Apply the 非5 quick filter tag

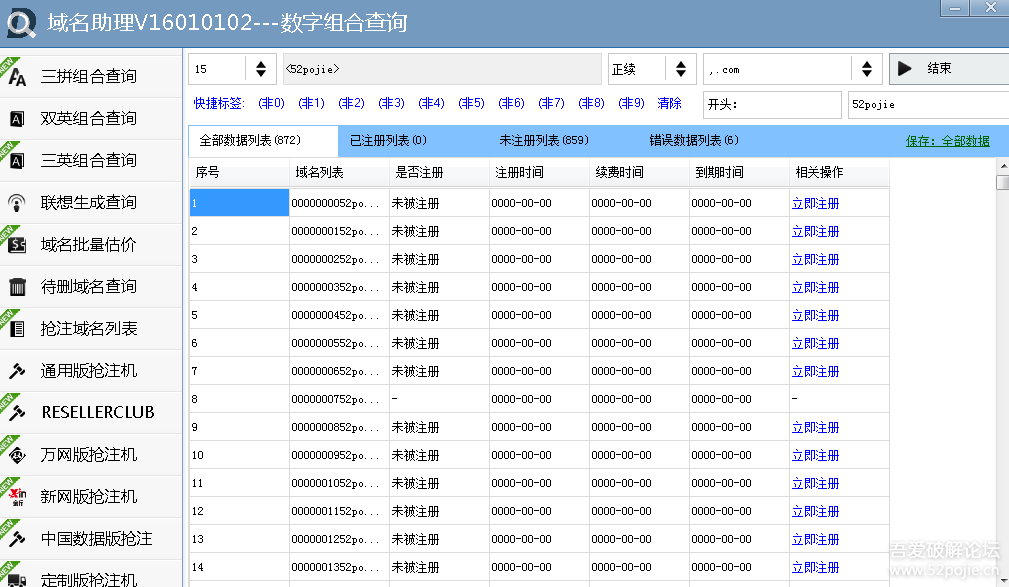471,103
